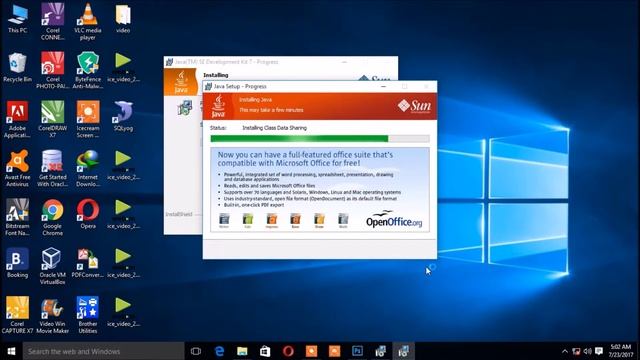This screenshot has width=640, height=360.
Task: Select Internet Download Manager icon
Action: point(88,168)
